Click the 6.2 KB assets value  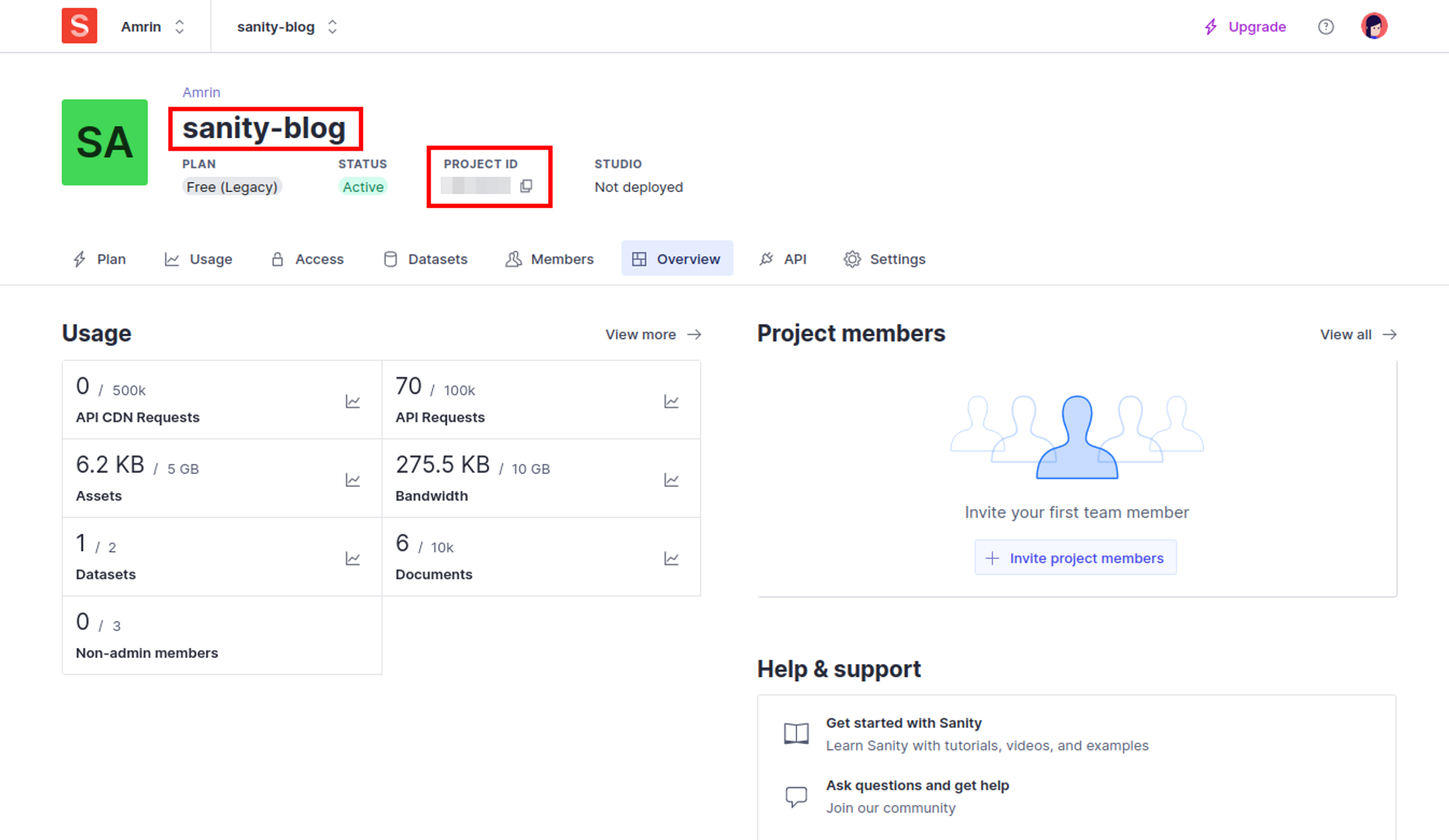coord(110,464)
